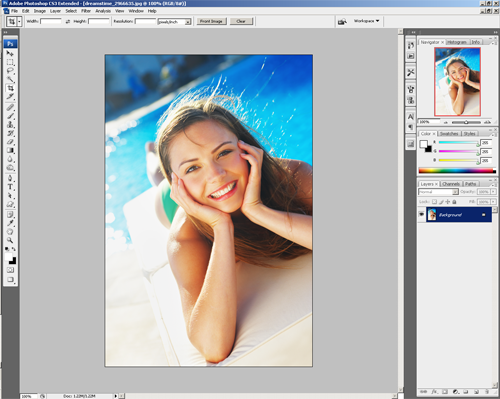Open the Paragraph panel icon
Screen dimensions: 500x399
pyautogui.click(x=411, y=127)
